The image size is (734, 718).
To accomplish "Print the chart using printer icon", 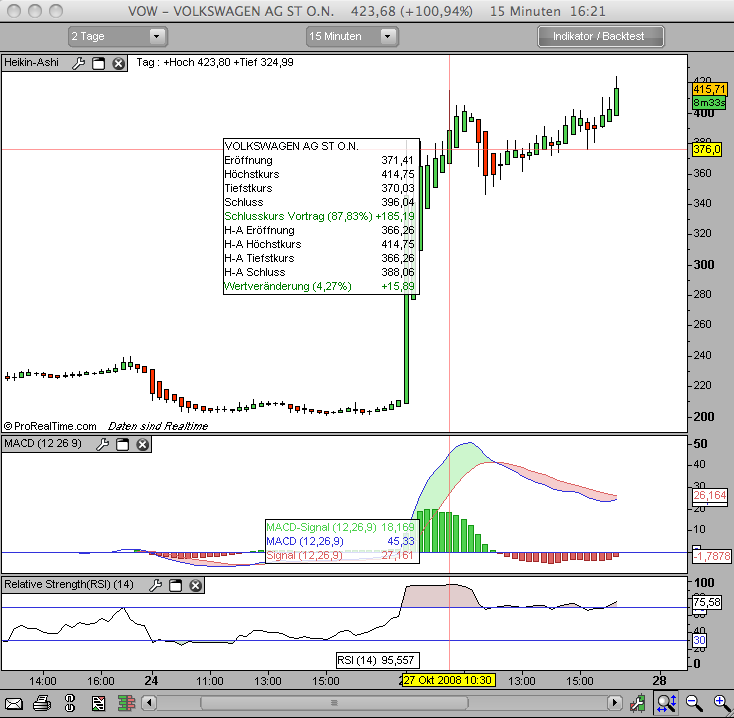I will (x=42, y=703).
